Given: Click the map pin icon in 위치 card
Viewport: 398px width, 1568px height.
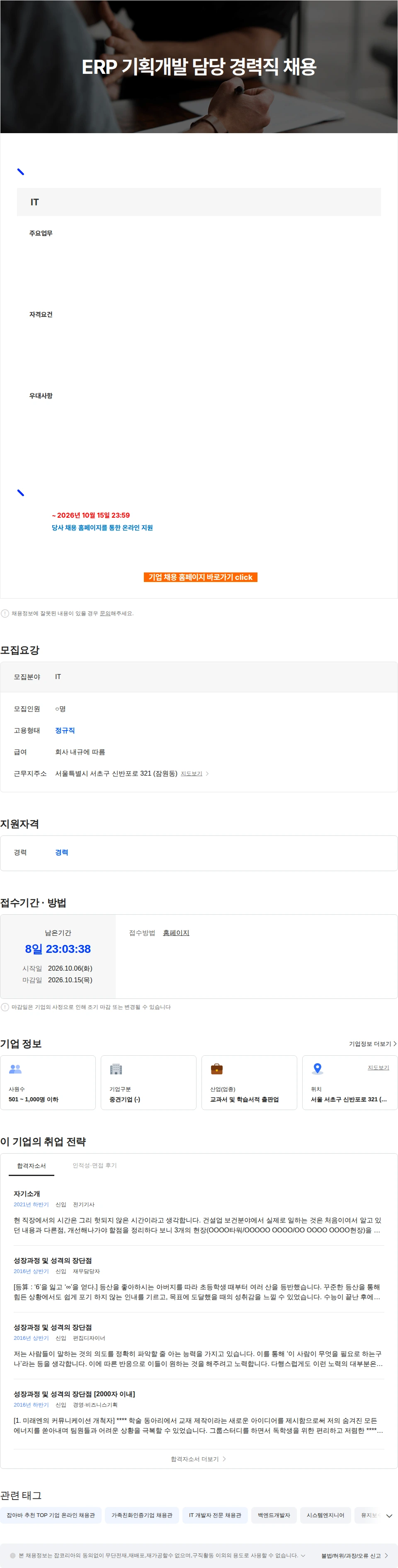Looking at the screenshot, I should click(x=317, y=1069).
